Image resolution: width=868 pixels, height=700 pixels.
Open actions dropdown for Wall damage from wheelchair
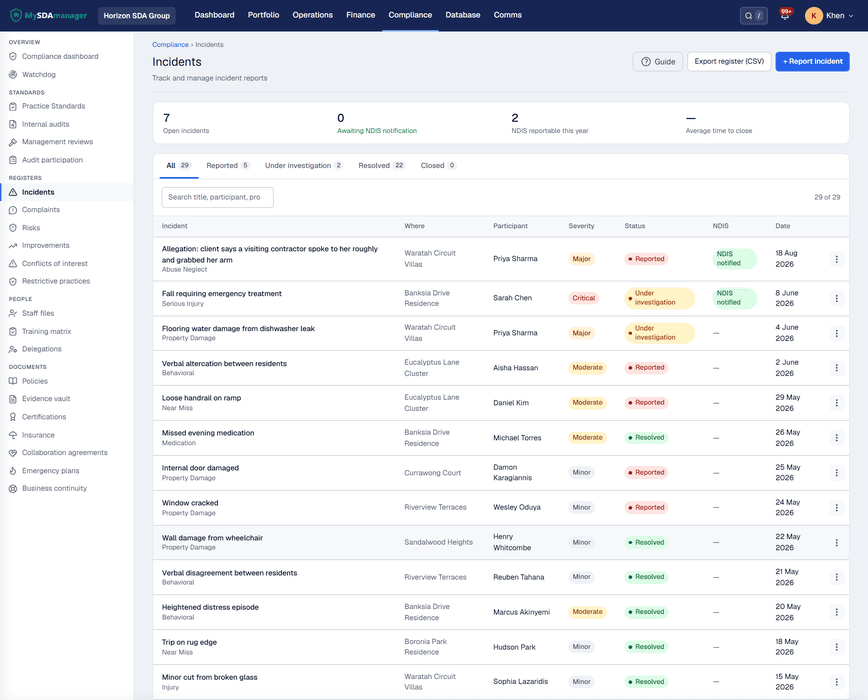(836, 542)
